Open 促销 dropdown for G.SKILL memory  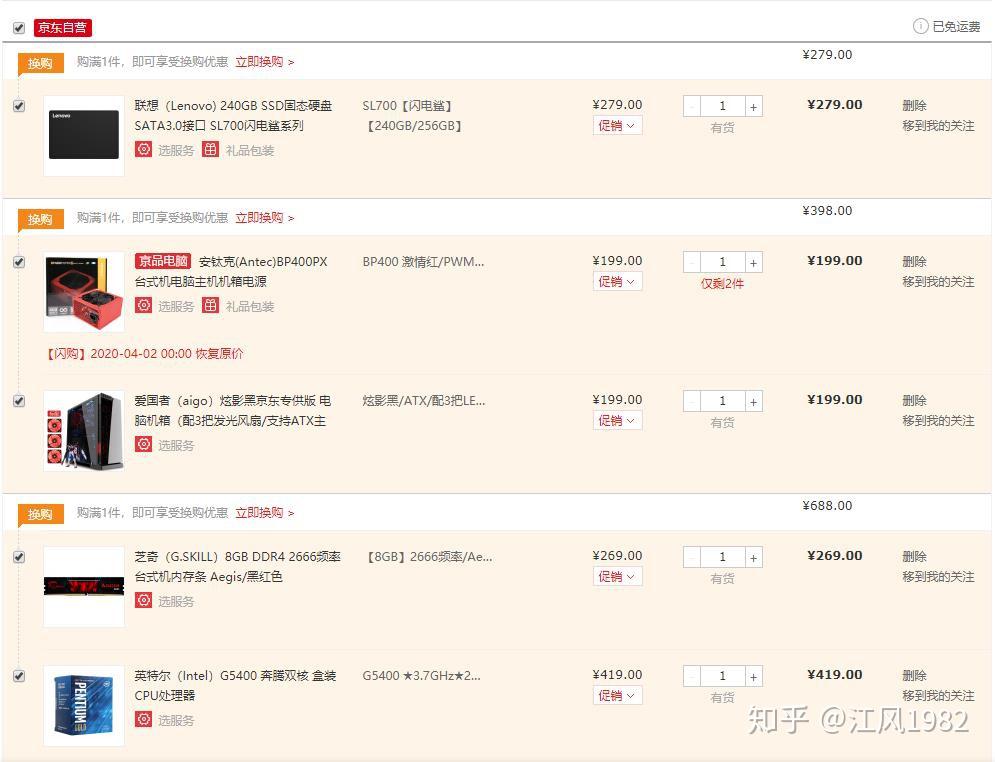tap(617, 577)
